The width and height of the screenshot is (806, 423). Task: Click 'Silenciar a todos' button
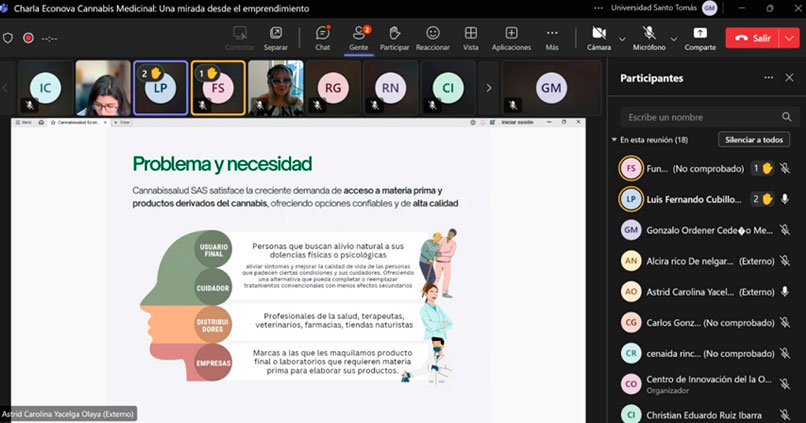tap(755, 140)
